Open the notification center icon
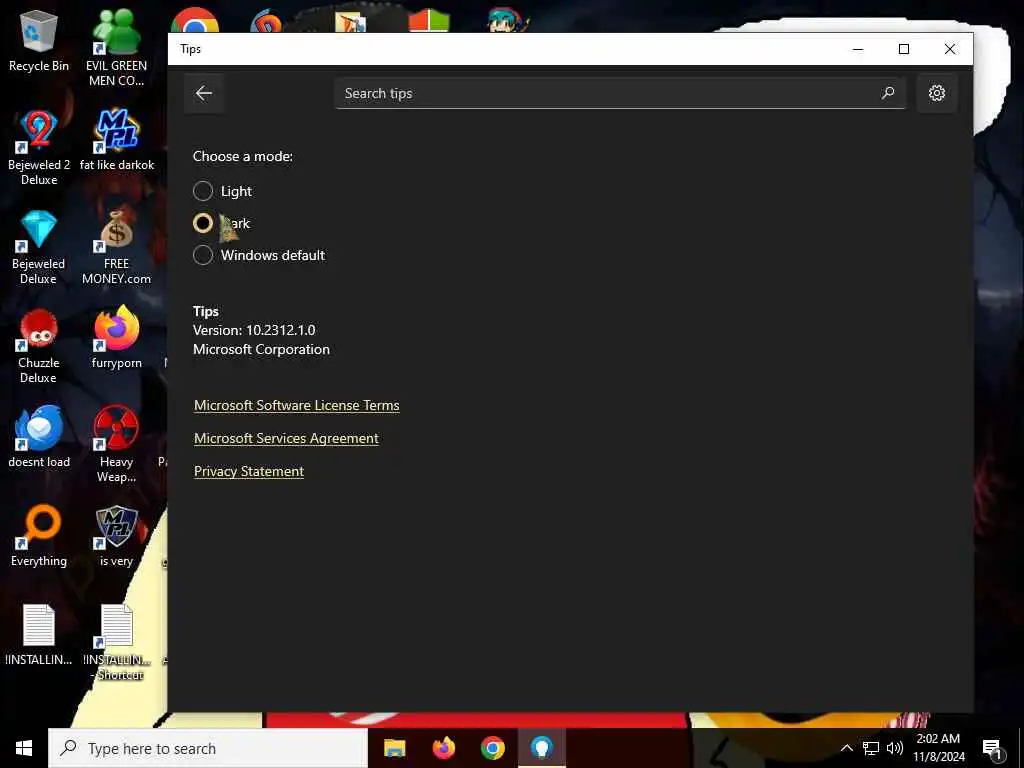The height and width of the screenshot is (768, 1024). click(x=993, y=749)
